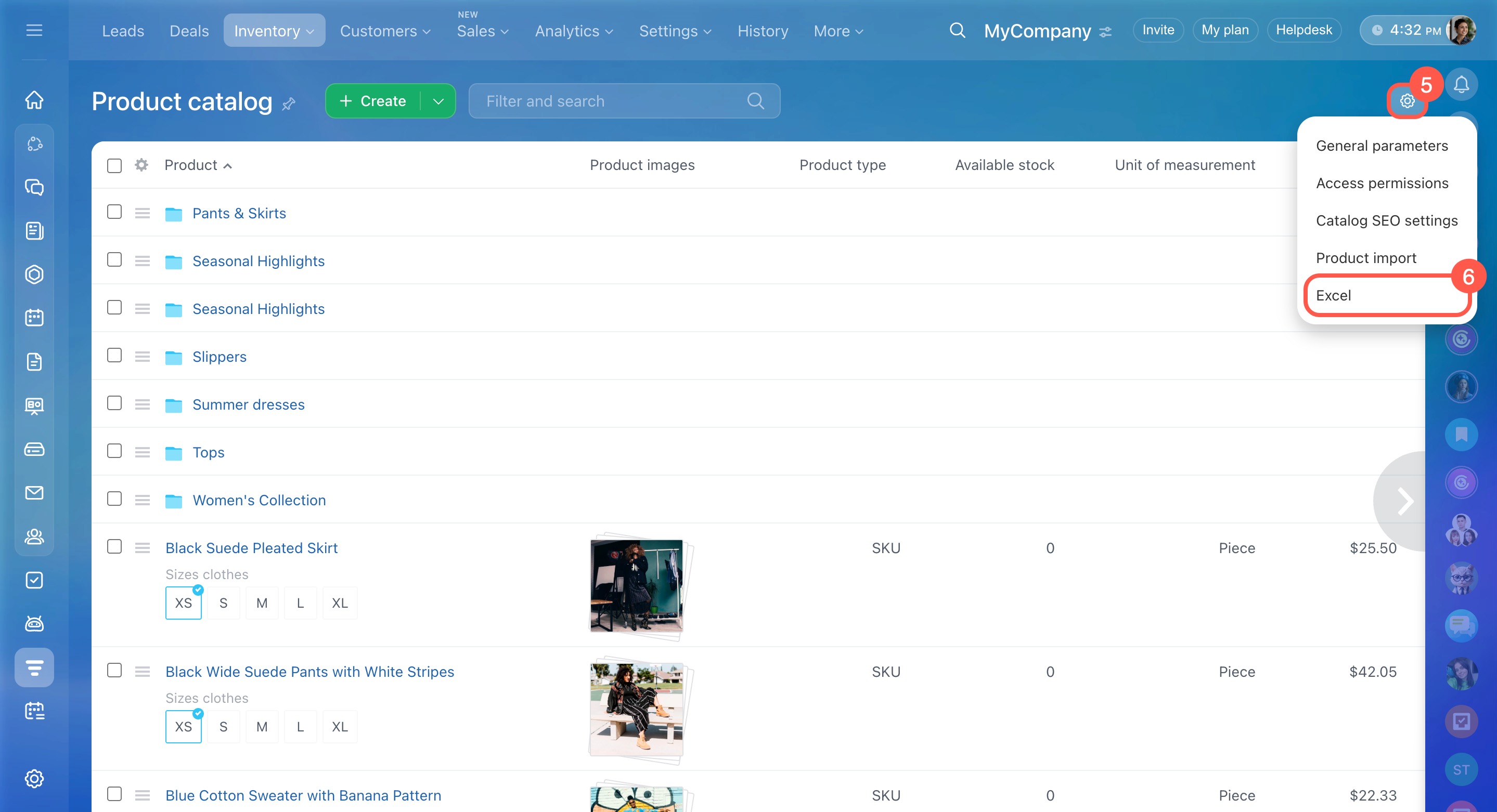Click the catalog settings gear icon
This screenshot has width=1497, height=812.
(1407, 101)
